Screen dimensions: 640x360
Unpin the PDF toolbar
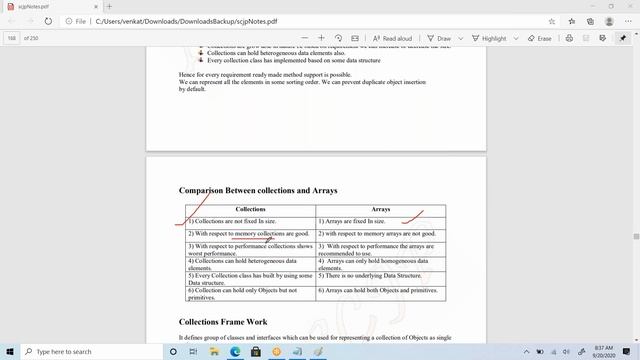622,38
